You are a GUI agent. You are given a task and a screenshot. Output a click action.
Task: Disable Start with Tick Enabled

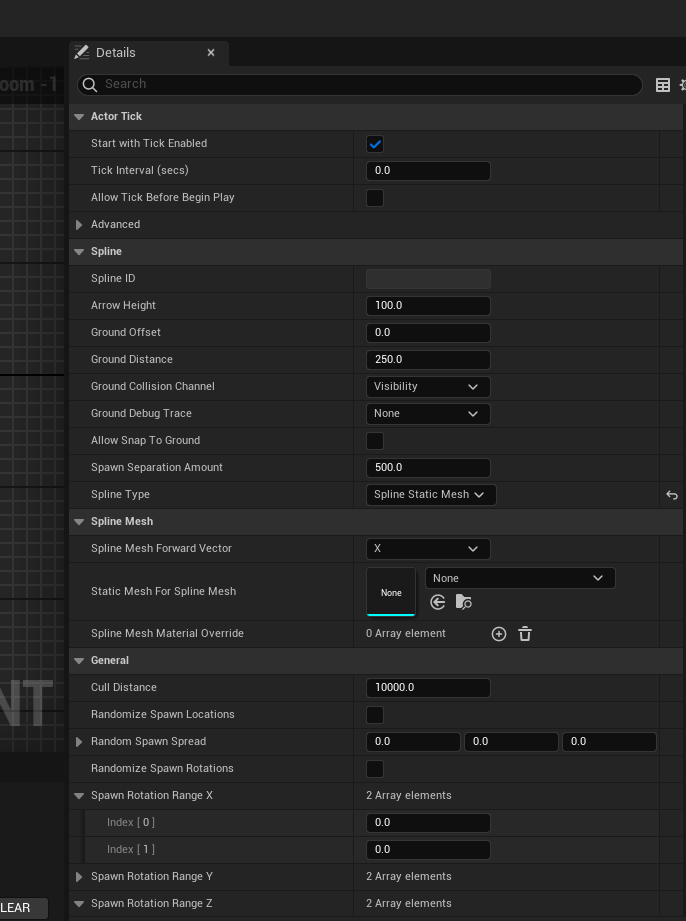tap(375, 144)
